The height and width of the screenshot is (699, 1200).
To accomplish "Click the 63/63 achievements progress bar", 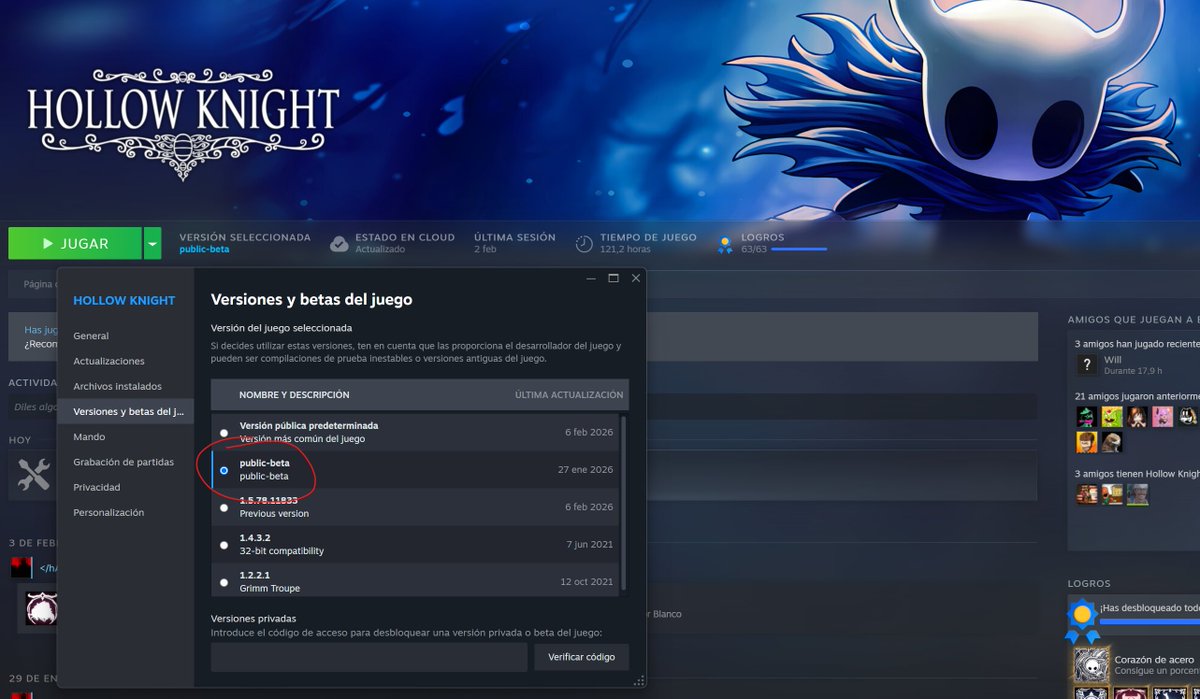I will [x=798, y=249].
